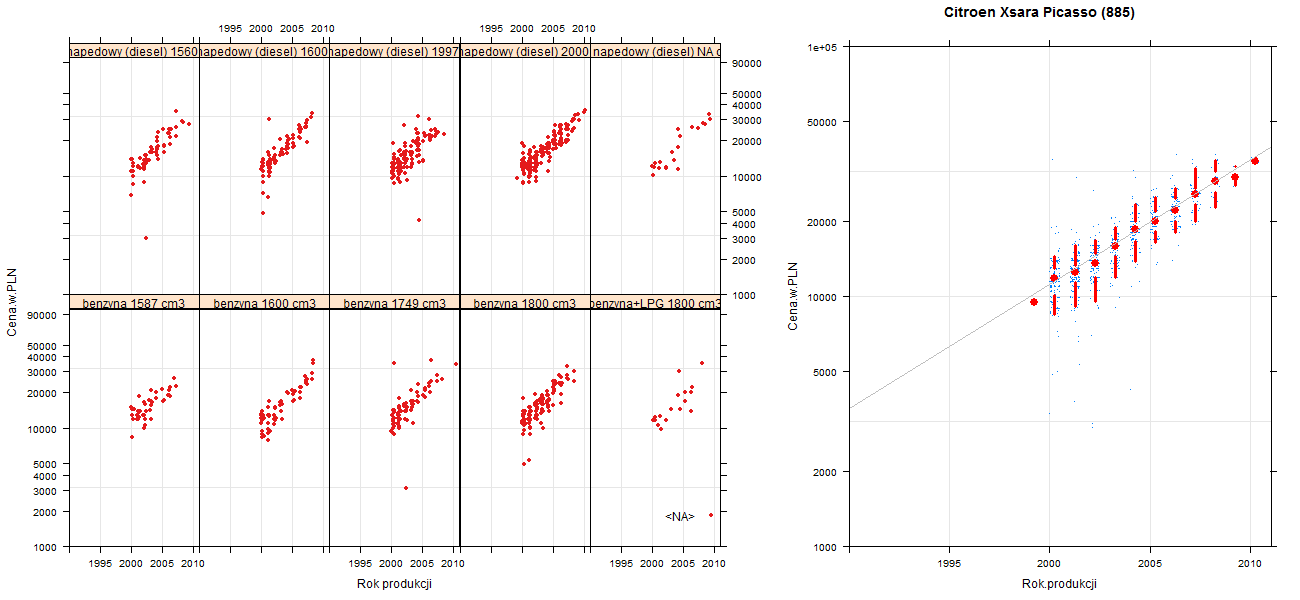Viewport: 1300px width, 600px height.
Task: Click the "Cena.w.PLN" label of the Citroen chart
Action: (x=793, y=296)
